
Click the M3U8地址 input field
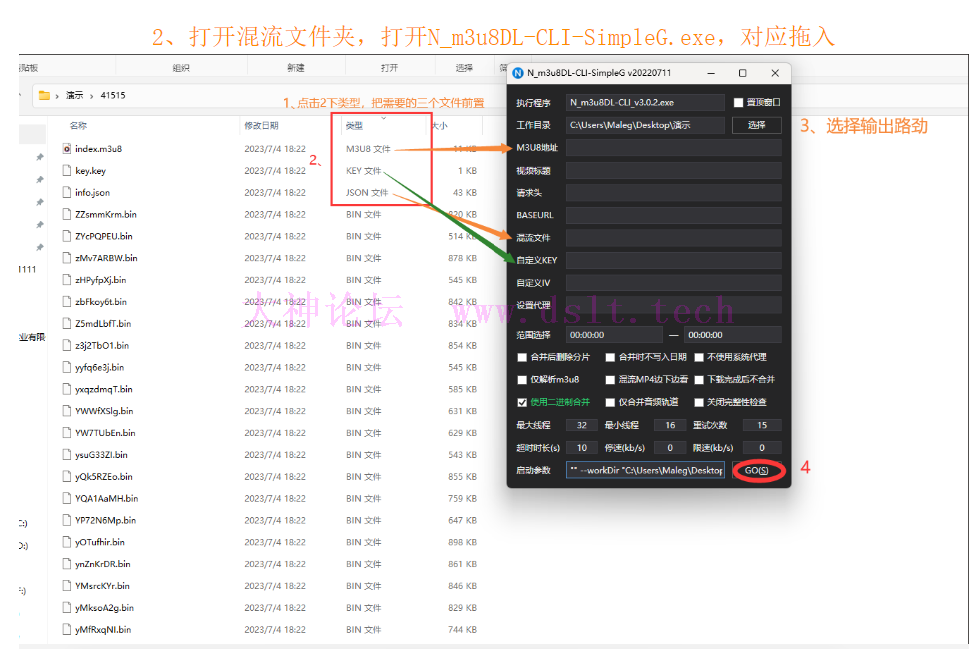coord(673,147)
